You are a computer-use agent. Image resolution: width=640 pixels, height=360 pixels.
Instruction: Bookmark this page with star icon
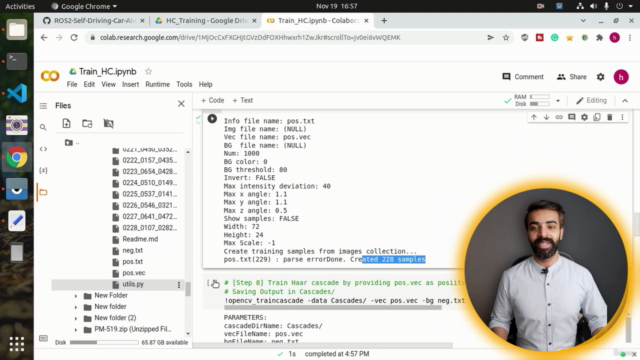click(x=506, y=38)
